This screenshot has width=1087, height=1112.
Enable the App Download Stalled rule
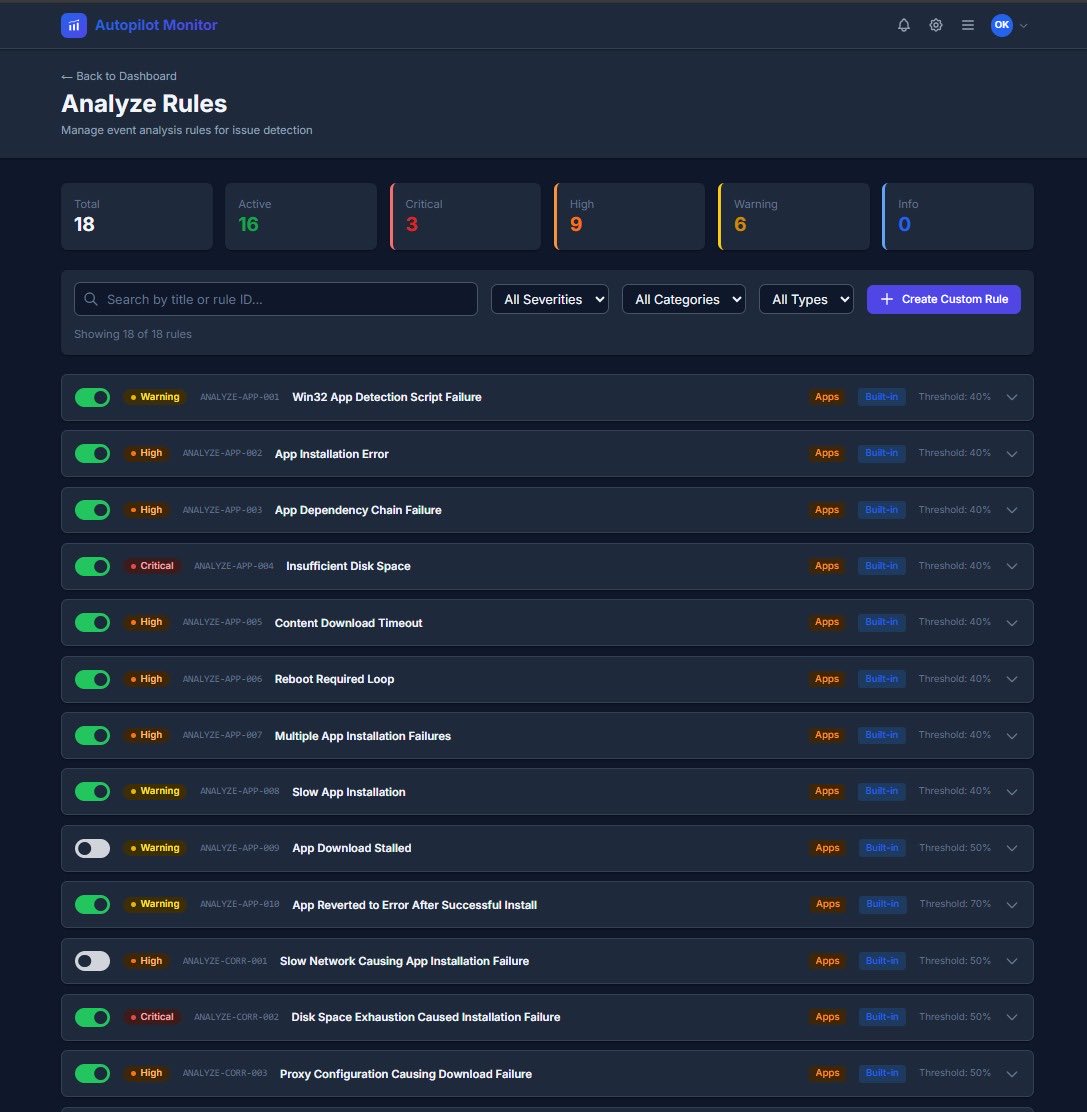pyautogui.click(x=92, y=848)
